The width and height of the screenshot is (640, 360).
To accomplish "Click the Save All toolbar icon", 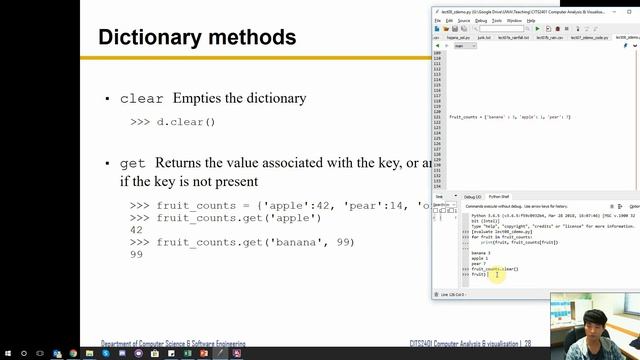I will pyautogui.click(x=464, y=29).
